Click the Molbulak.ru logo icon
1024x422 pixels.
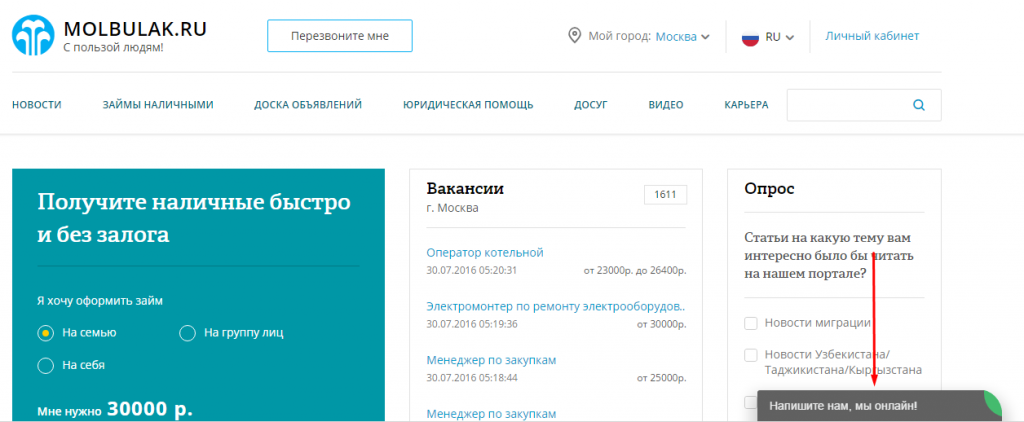pos(33,35)
